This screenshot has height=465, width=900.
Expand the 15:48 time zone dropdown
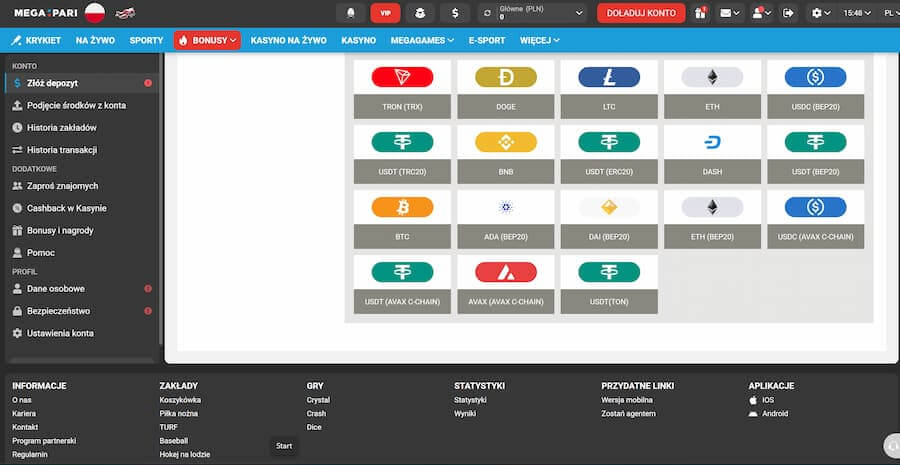point(857,13)
